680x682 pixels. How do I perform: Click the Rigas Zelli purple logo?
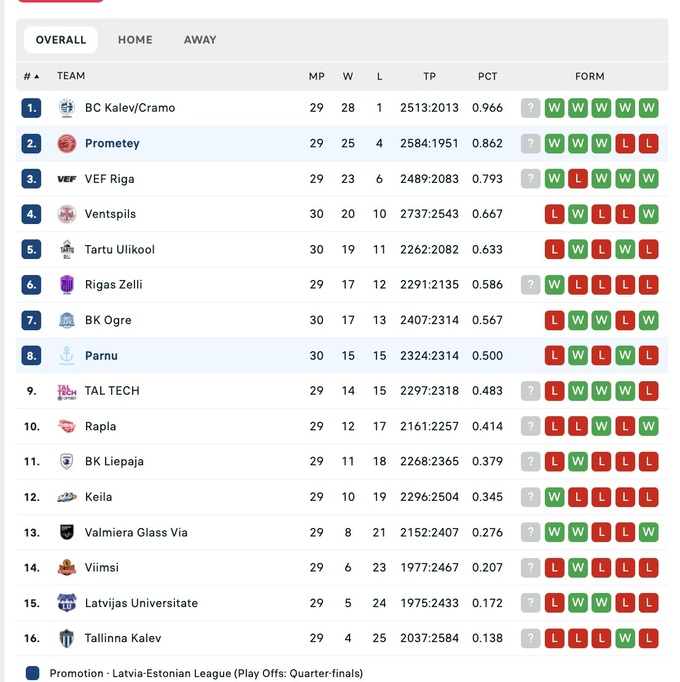click(x=67, y=285)
